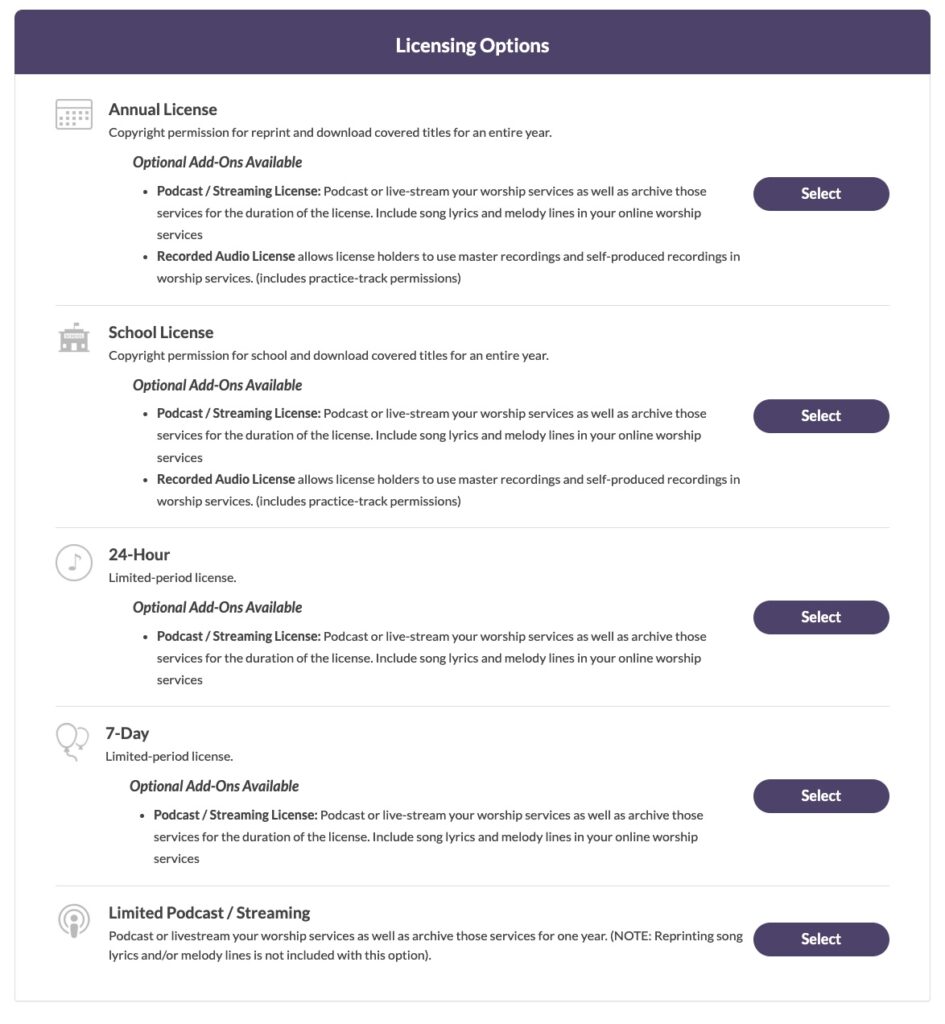Image resolution: width=945 pixels, height=1024 pixels.
Task: Click the music note icon for 24-Hour
Action: coord(74,562)
